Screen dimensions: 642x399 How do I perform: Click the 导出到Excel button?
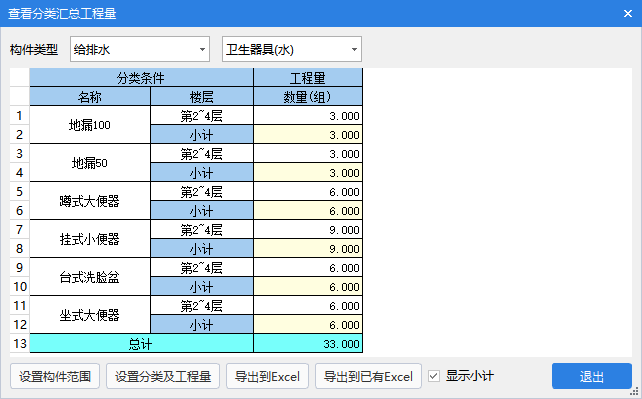(267, 376)
